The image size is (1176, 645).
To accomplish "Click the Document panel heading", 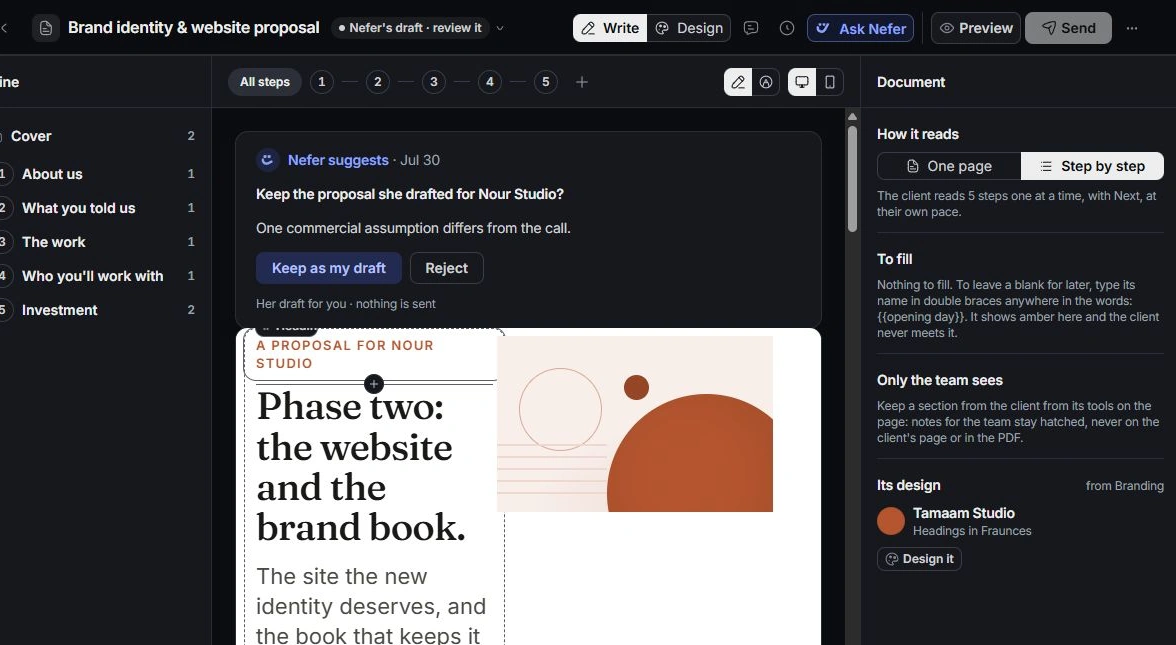I will pos(911,82).
